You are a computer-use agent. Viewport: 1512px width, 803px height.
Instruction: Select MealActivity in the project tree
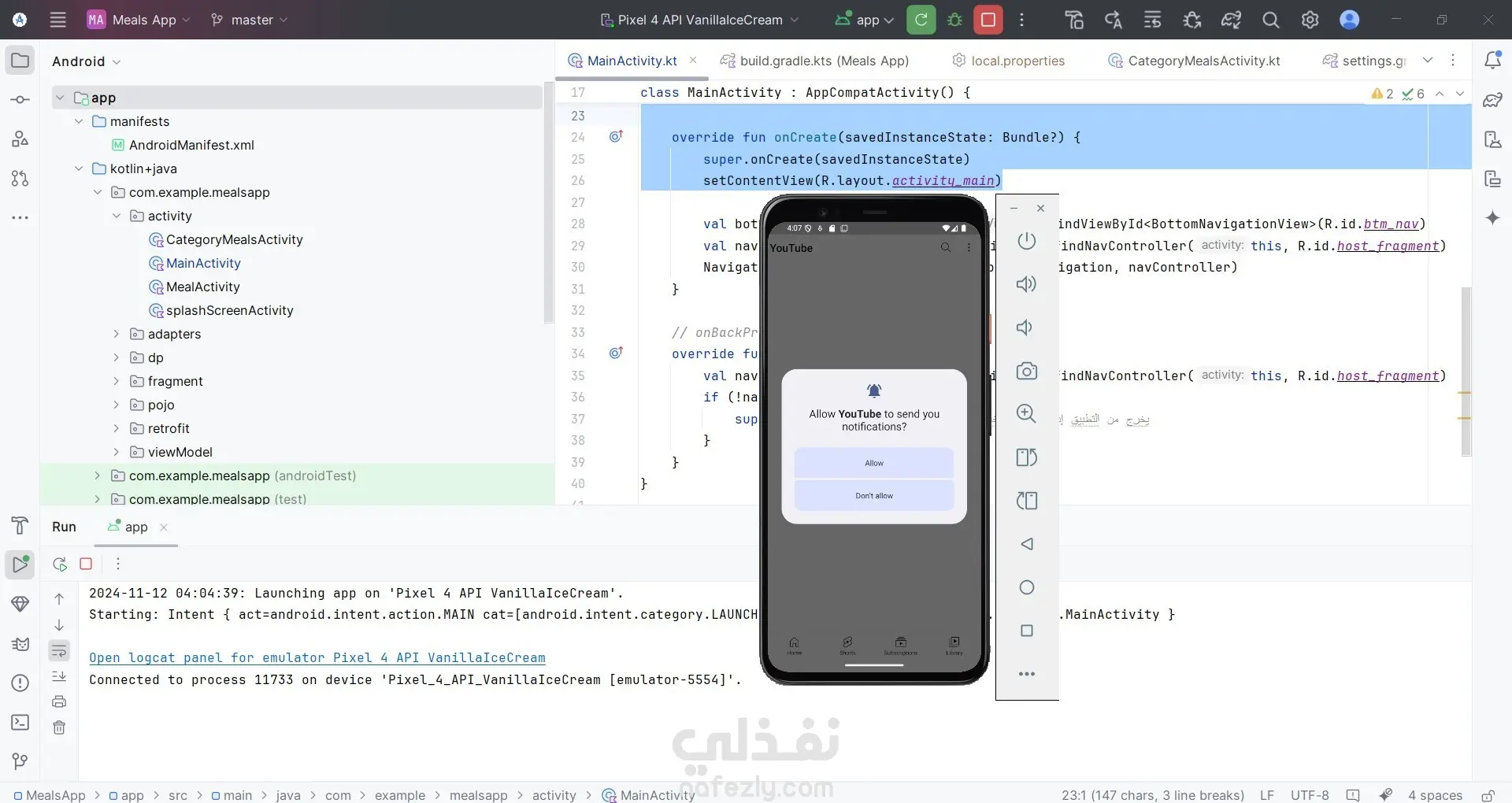tap(203, 287)
